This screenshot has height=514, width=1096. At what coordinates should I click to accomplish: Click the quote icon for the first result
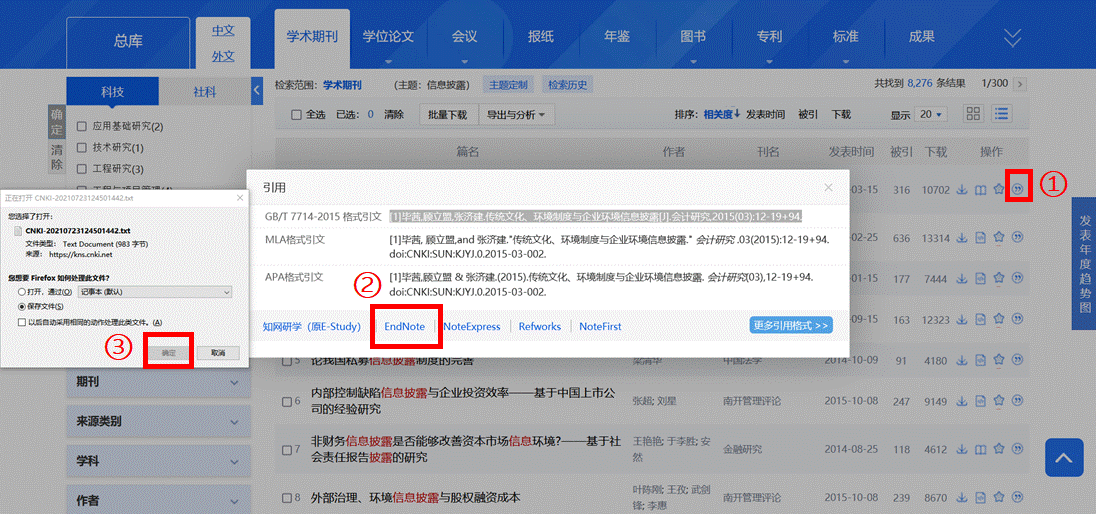[x=1017, y=188]
